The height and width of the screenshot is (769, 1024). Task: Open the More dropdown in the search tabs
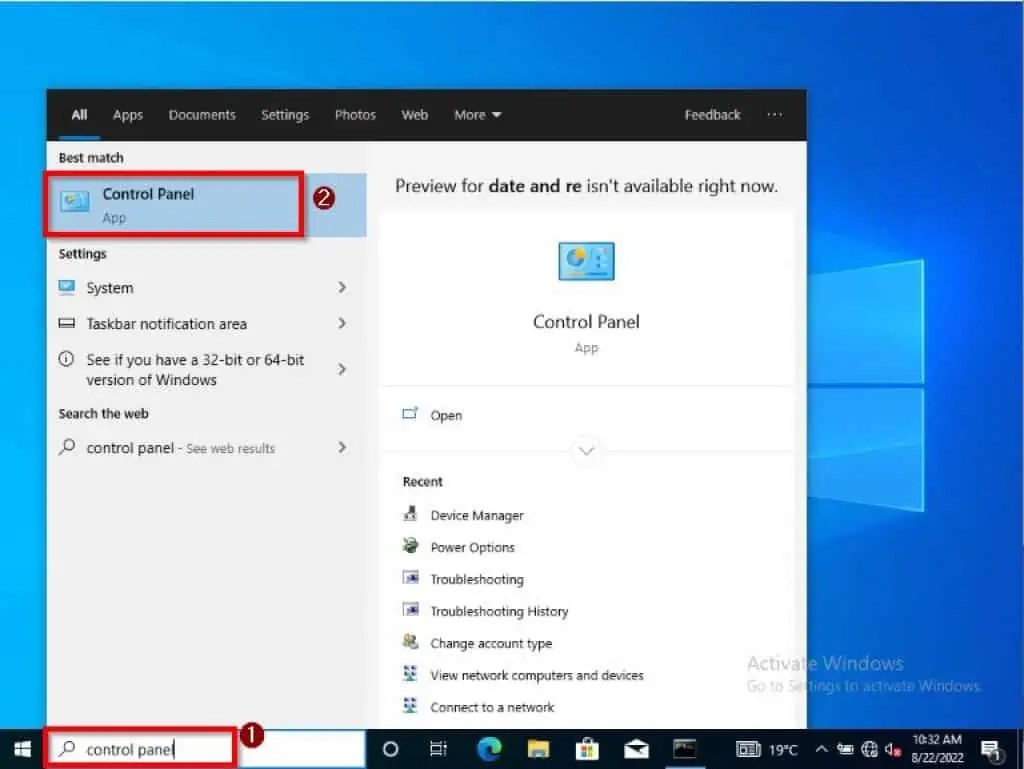click(477, 115)
